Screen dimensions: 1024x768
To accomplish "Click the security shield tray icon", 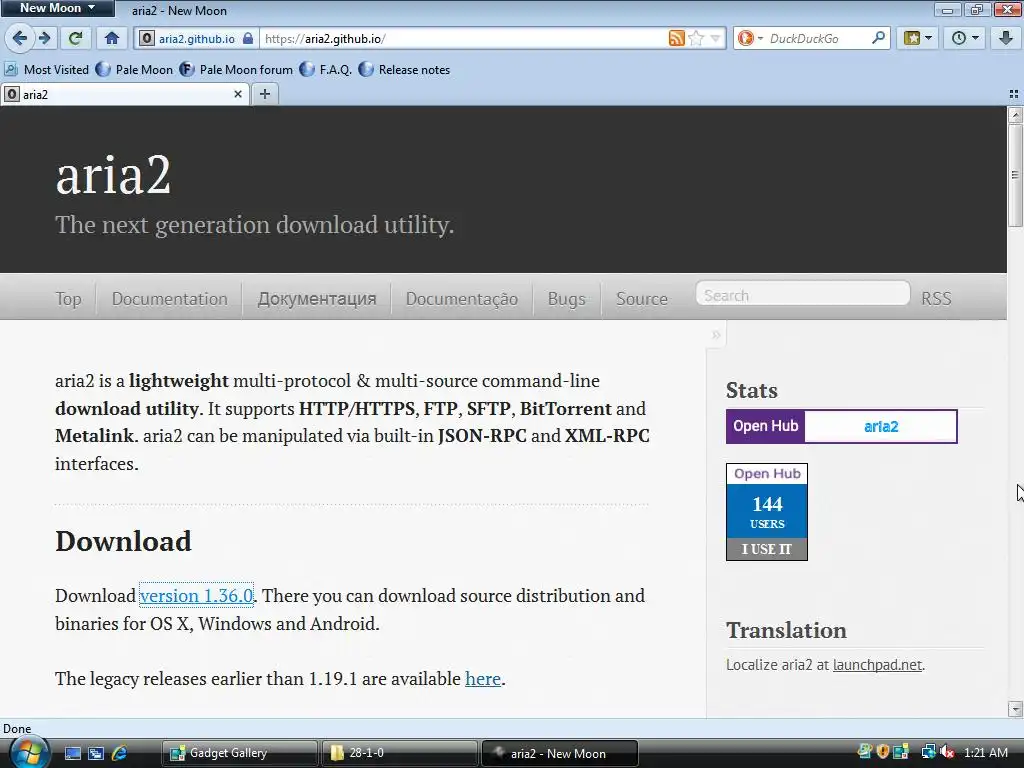I will [883, 752].
